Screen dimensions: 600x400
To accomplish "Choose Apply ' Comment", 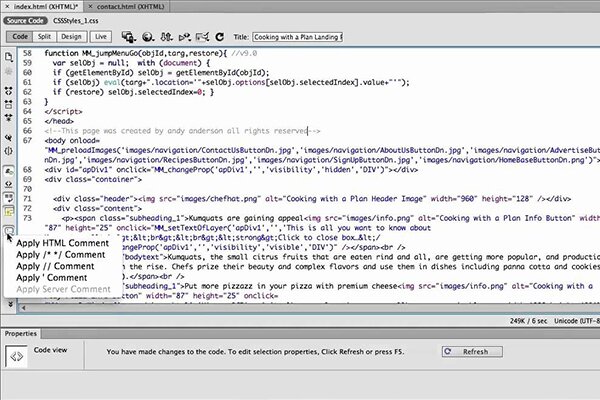I will pos(52,278).
